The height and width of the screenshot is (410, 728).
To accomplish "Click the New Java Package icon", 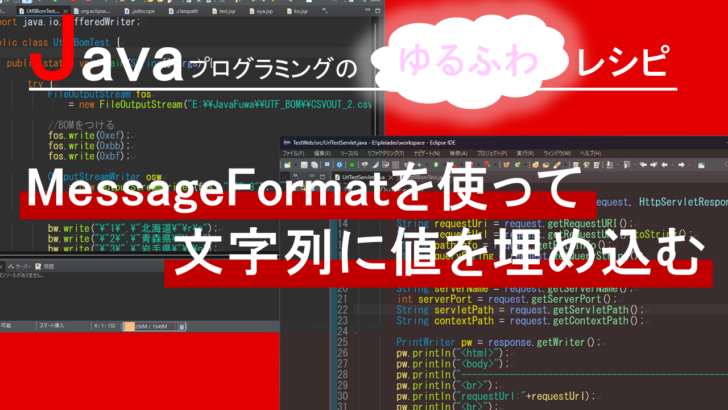I will [507, 165].
